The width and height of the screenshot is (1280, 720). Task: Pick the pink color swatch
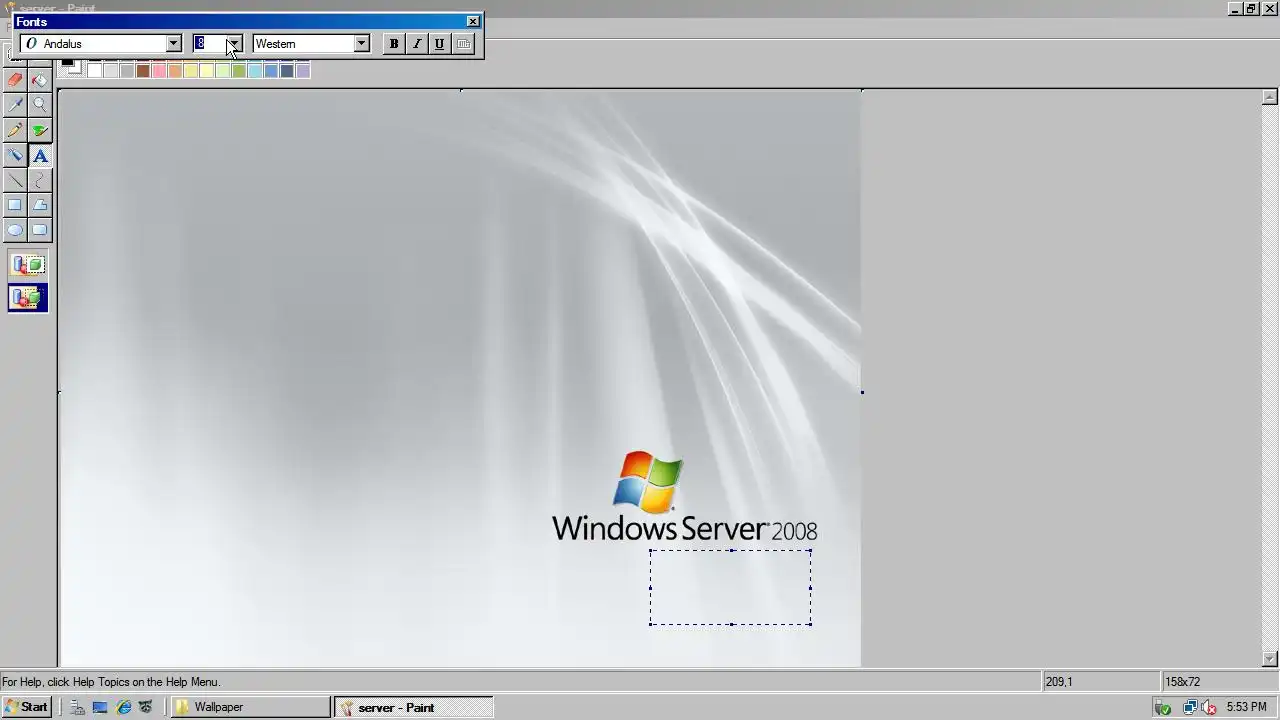click(x=159, y=70)
